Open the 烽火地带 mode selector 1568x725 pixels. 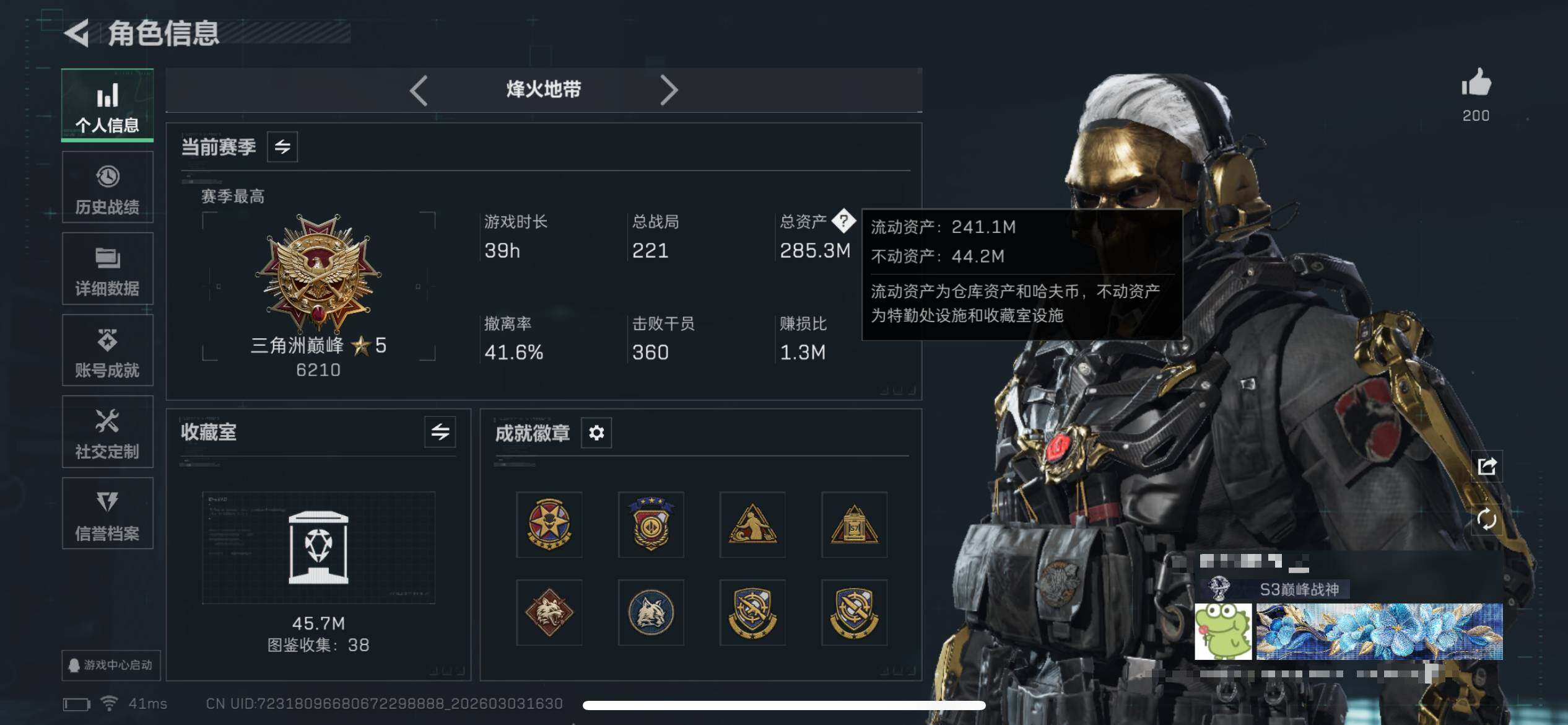click(544, 89)
